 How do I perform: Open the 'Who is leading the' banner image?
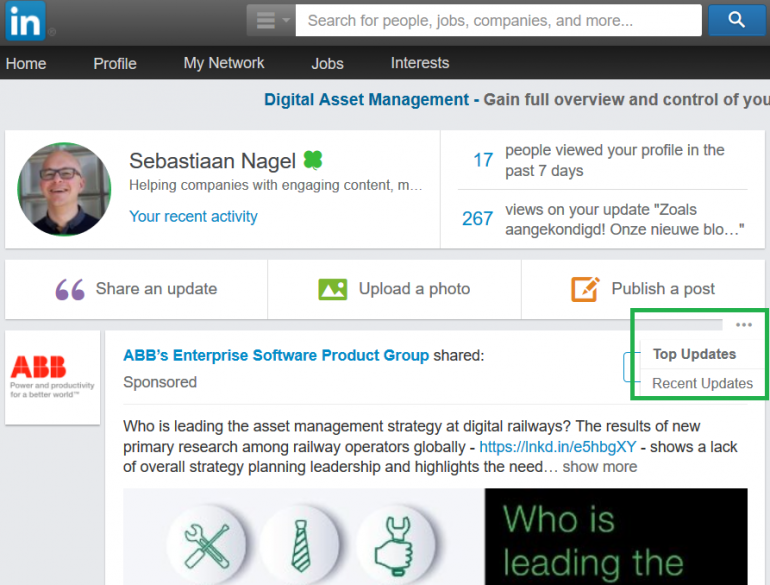(x=616, y=536)
